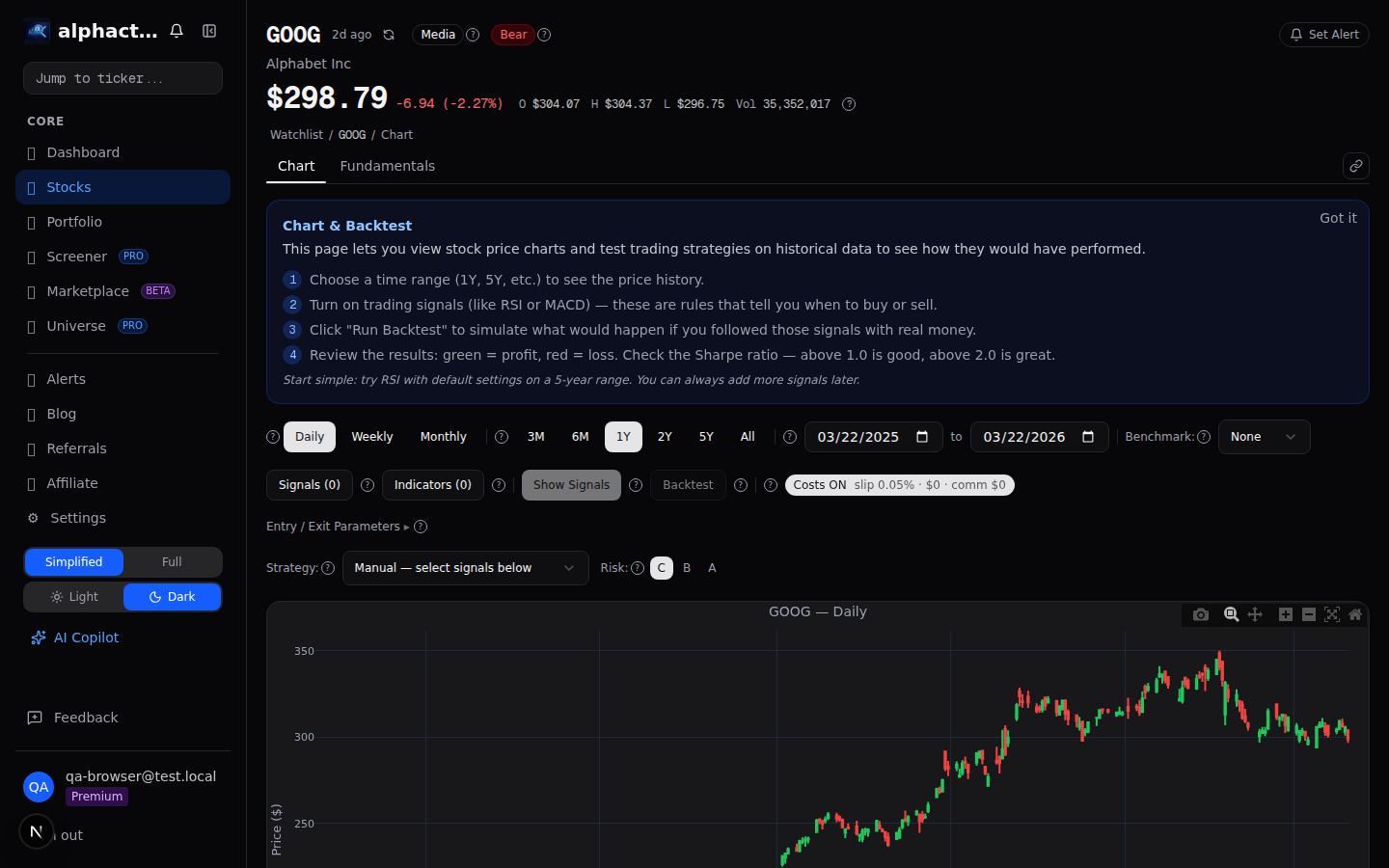Open the notifications bell icon

[x=177, y=31]
